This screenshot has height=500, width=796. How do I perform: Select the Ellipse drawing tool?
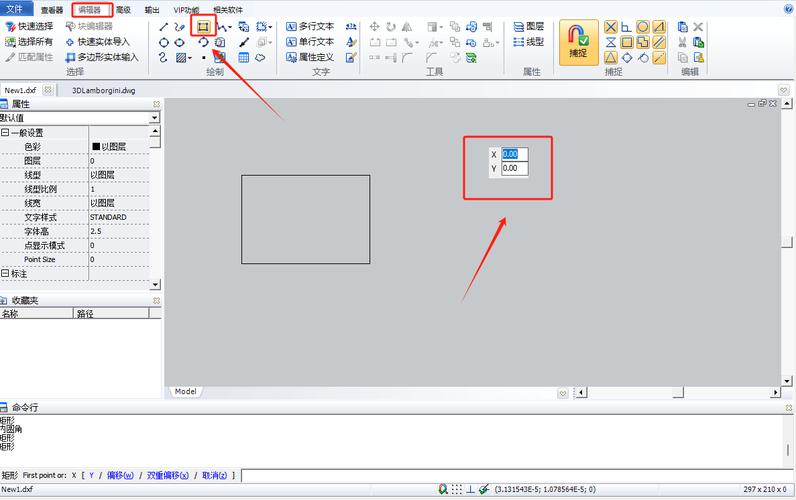point(180,43)
